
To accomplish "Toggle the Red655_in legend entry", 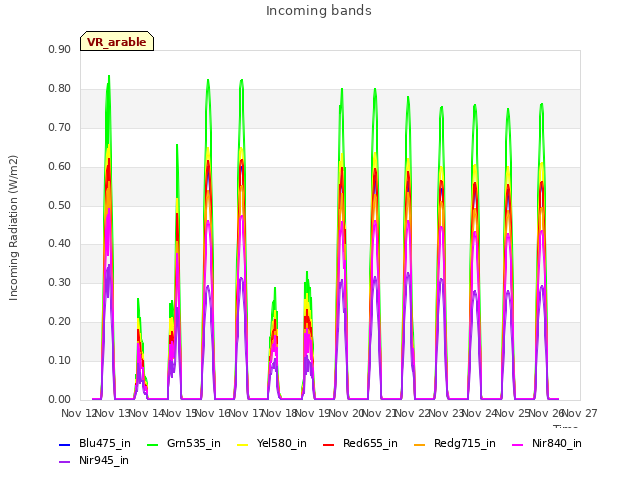I will (360, 443).
